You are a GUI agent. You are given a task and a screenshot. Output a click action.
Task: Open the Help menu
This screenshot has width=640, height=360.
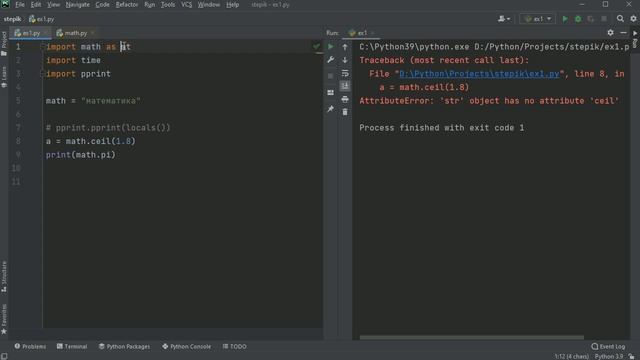pyautogui.click(x=233, y=5)
